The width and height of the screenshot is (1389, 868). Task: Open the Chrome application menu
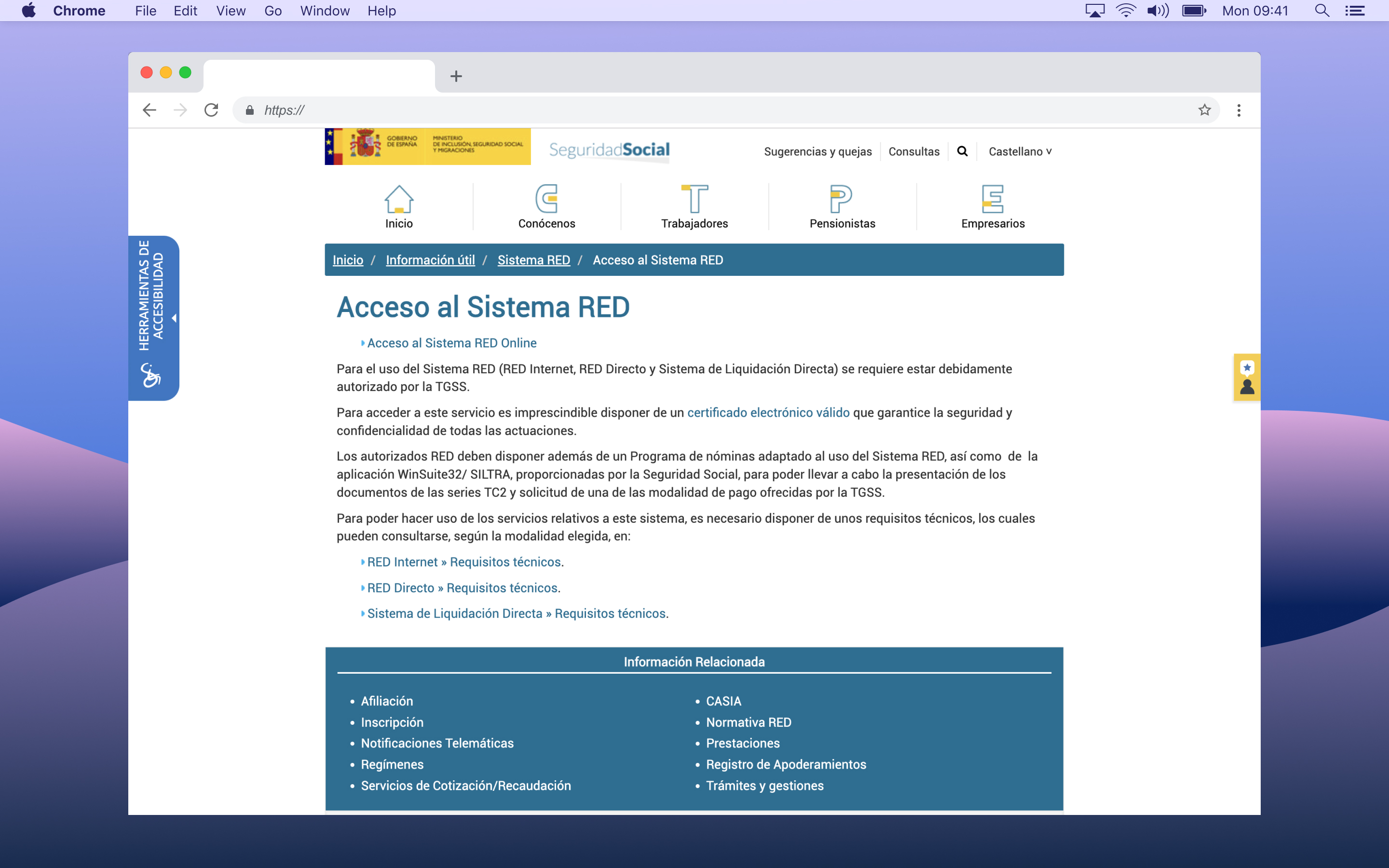pos(79,11)
